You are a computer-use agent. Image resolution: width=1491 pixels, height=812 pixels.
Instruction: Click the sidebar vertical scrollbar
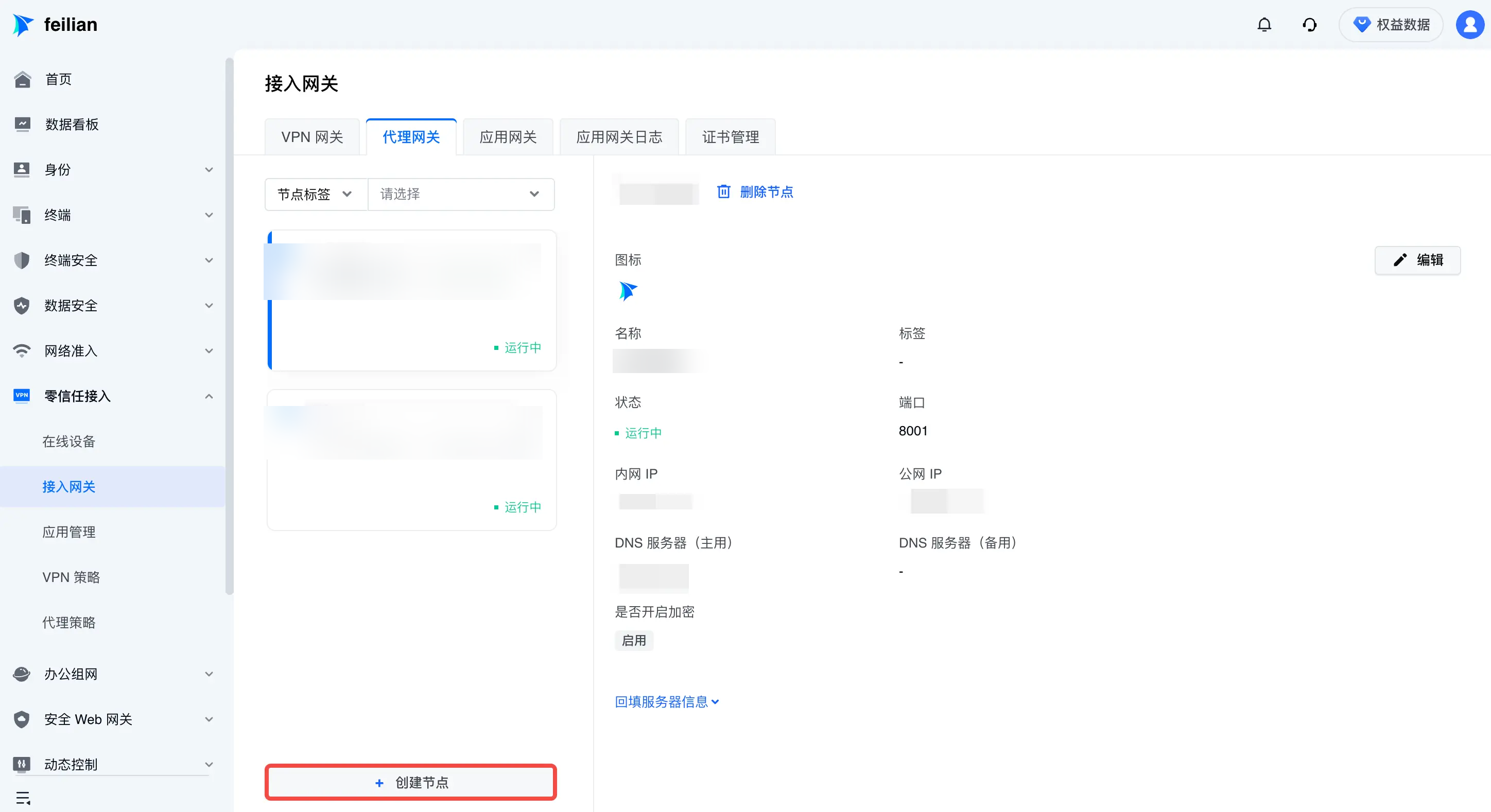229,327
